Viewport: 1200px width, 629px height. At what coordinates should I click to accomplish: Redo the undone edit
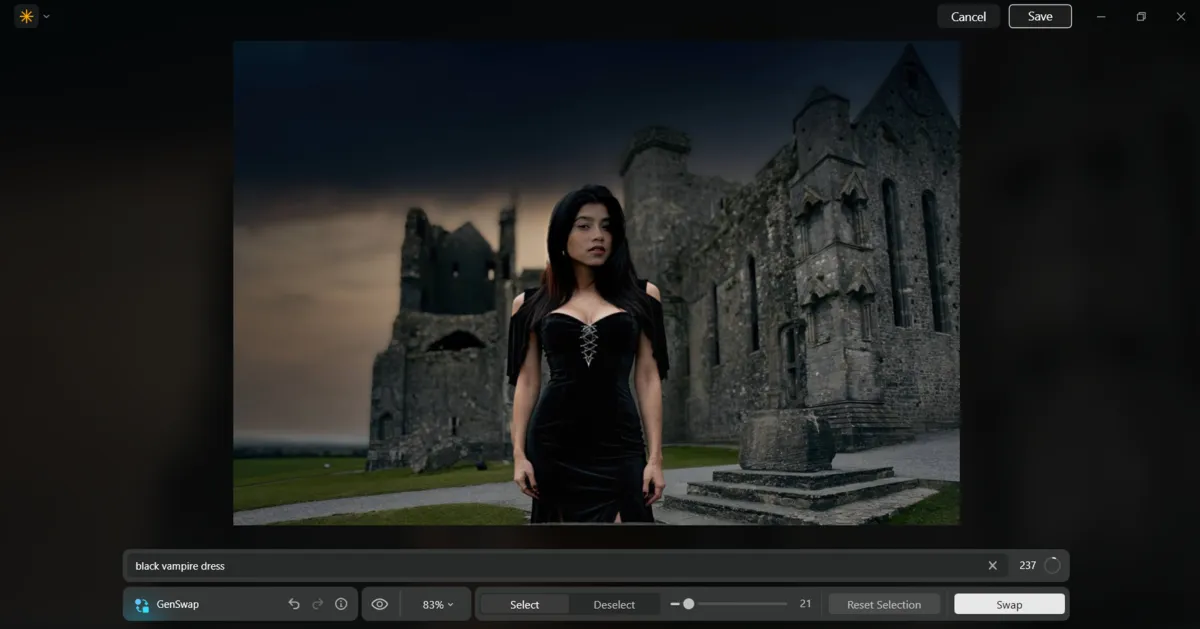pyautogui.click(x=317, y=604)
